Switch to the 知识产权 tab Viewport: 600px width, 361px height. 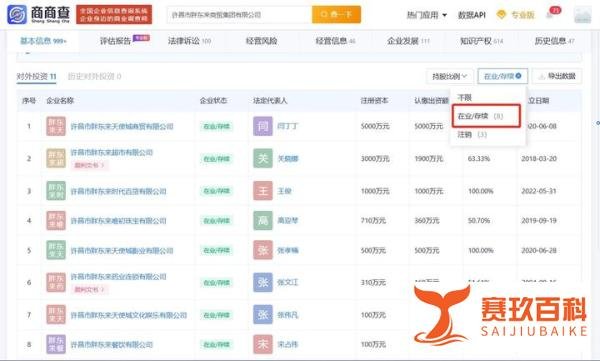coord(481,41)
